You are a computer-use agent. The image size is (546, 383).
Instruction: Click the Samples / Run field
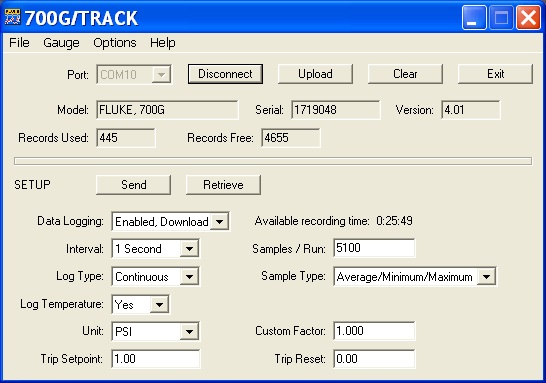click(374, 248)
